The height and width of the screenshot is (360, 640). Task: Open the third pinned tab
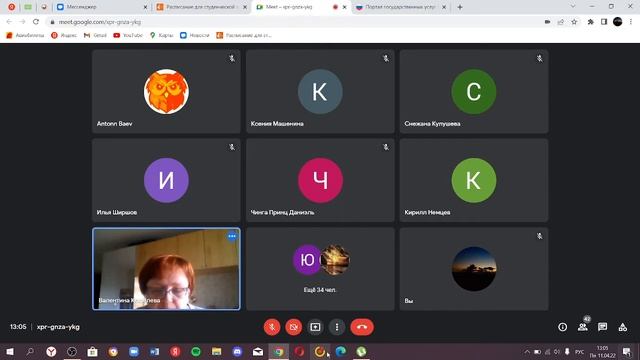tap(44, 7)
